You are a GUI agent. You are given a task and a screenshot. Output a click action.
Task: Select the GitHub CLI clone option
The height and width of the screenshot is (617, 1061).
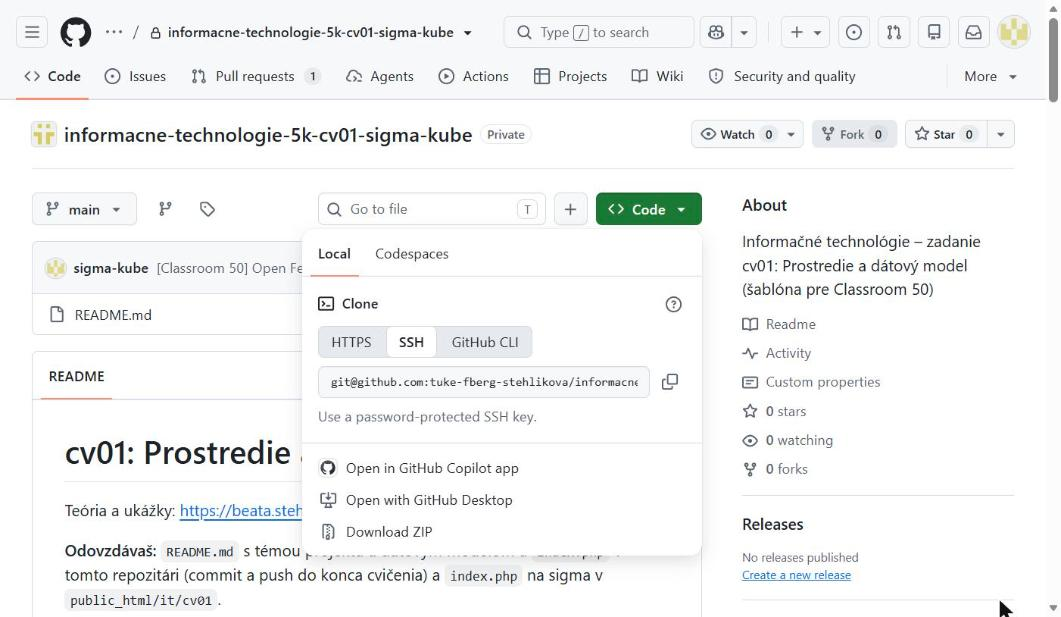pyautogui.click(x=484, y=342)
